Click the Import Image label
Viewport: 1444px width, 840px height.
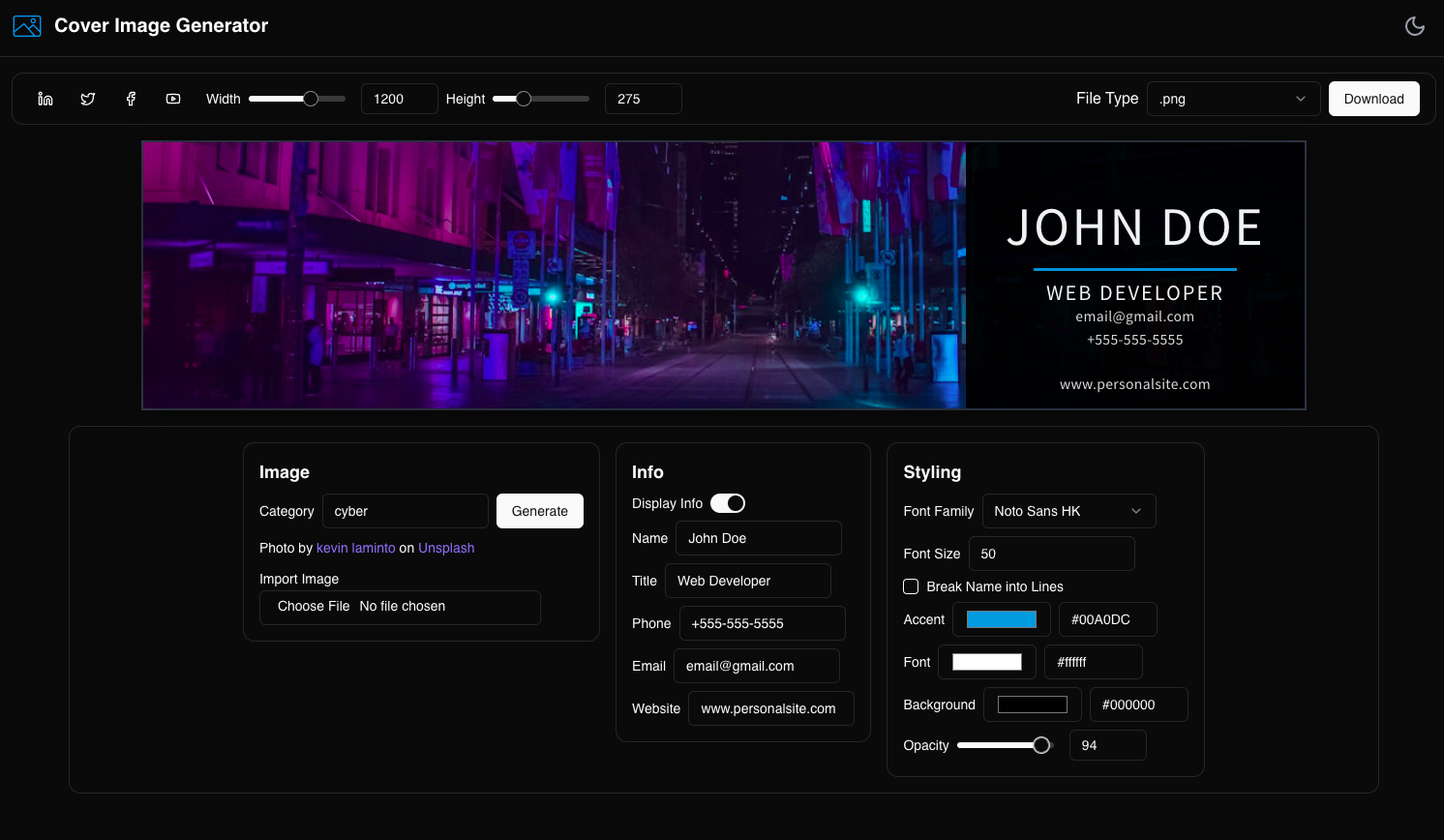(299, 579)
